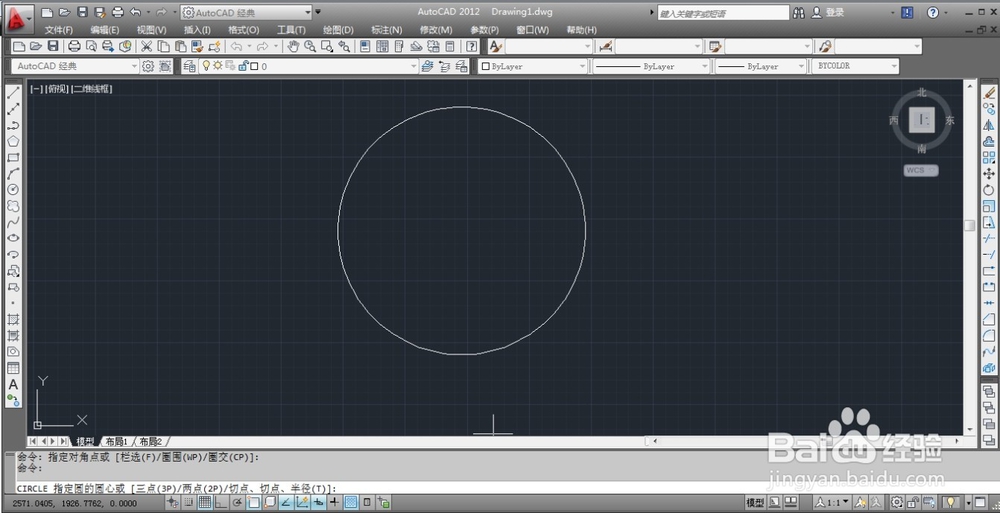Image resolution: width=1000 pixels, height=513 pixels.
Task: Open the annotation scale 1:1 dropdown
Action: (x=832, y=503)
